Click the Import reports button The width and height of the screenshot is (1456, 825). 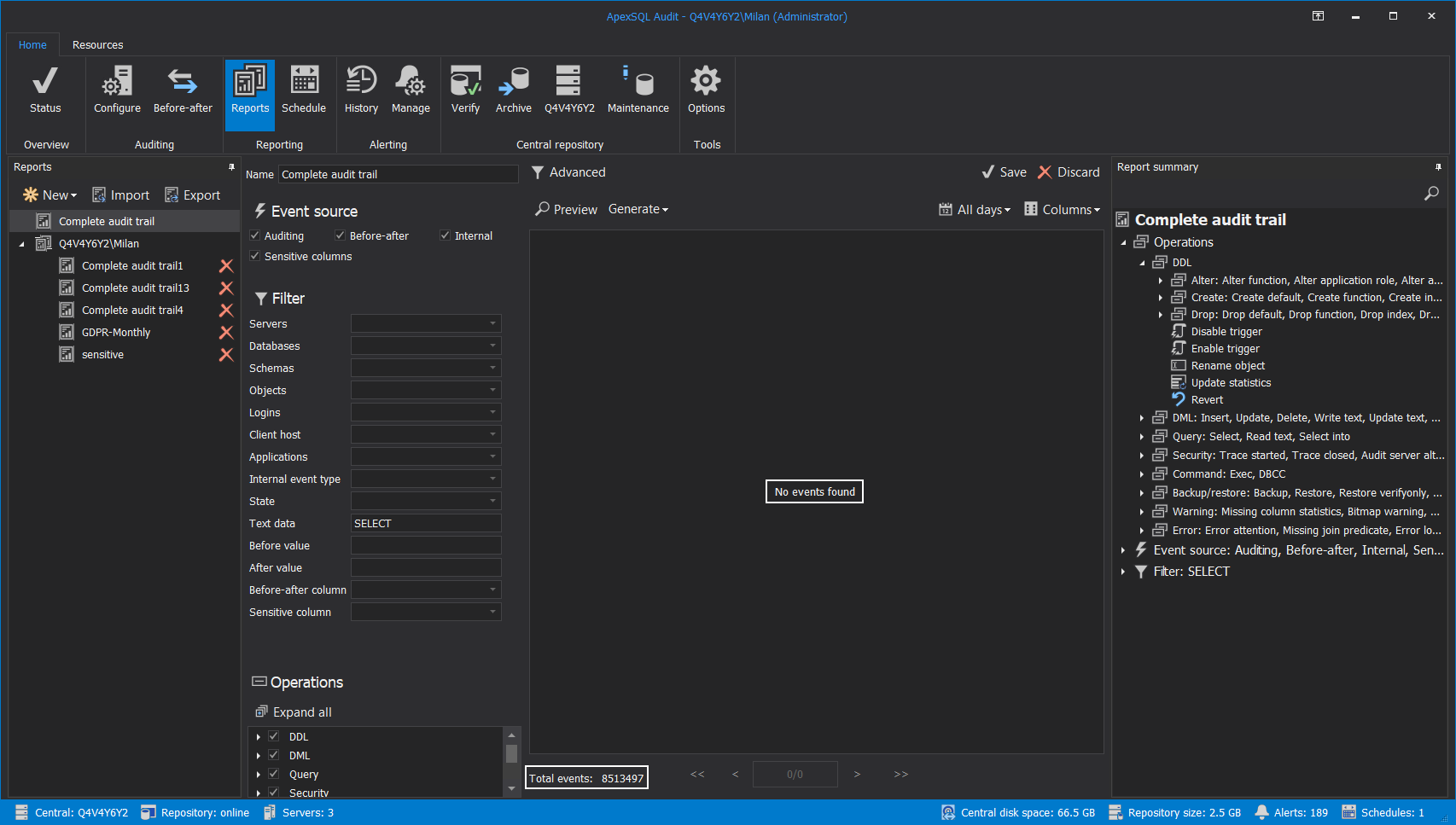(x=121, y=195)
